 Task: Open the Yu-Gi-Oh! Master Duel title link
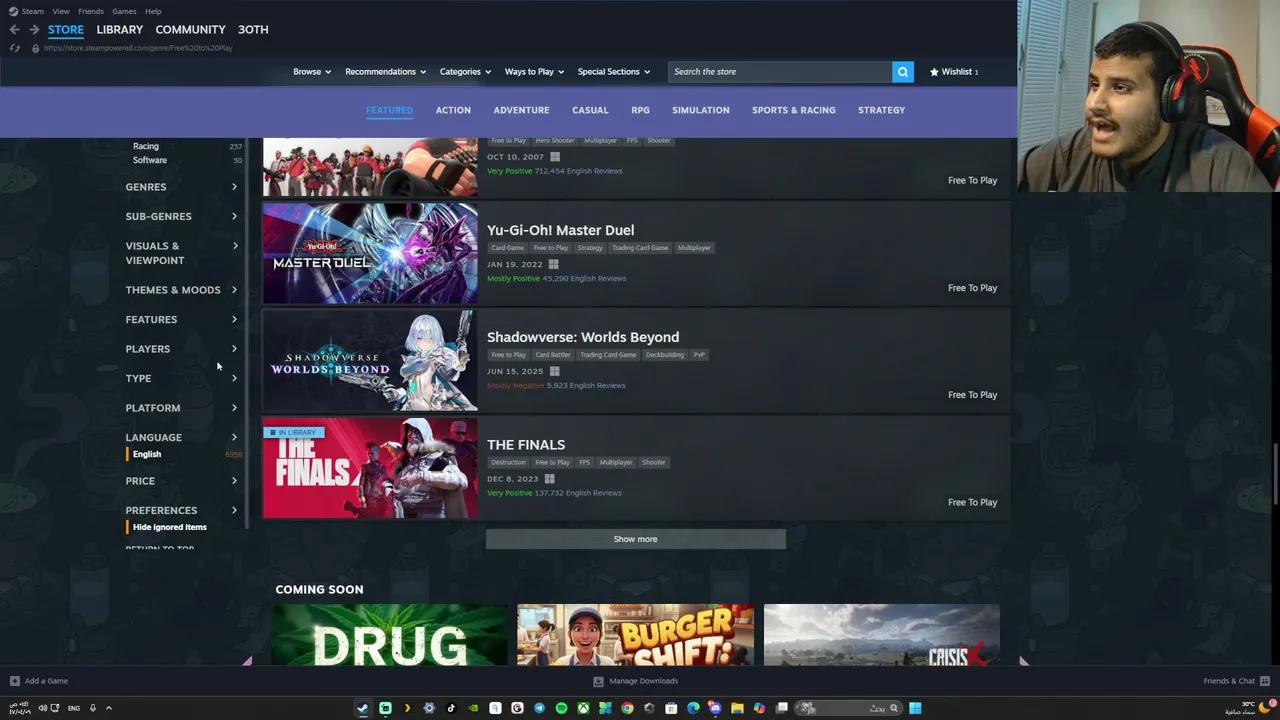pyautogui.click(x=560, y=230)
